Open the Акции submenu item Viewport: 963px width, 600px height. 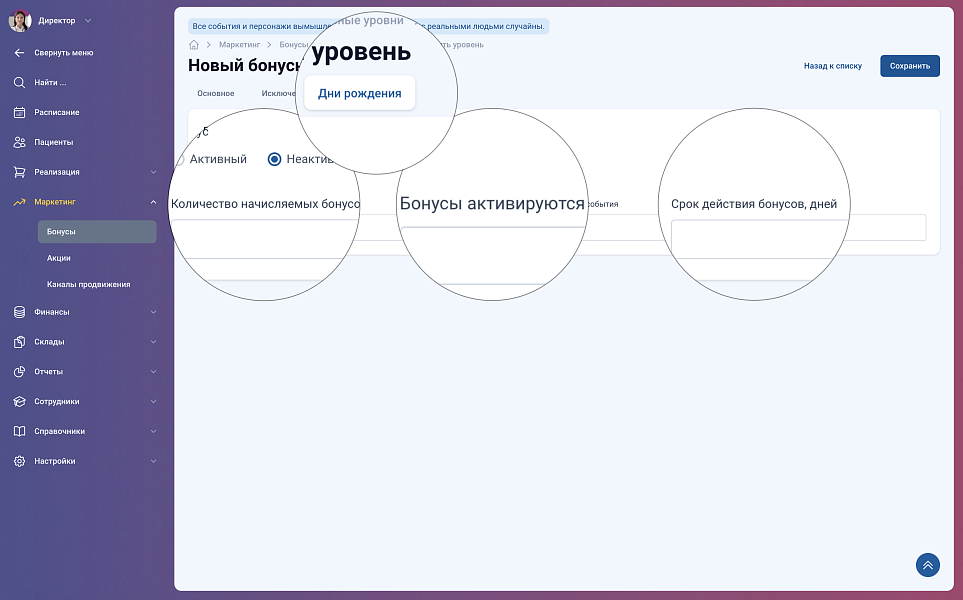pos(58,258)
